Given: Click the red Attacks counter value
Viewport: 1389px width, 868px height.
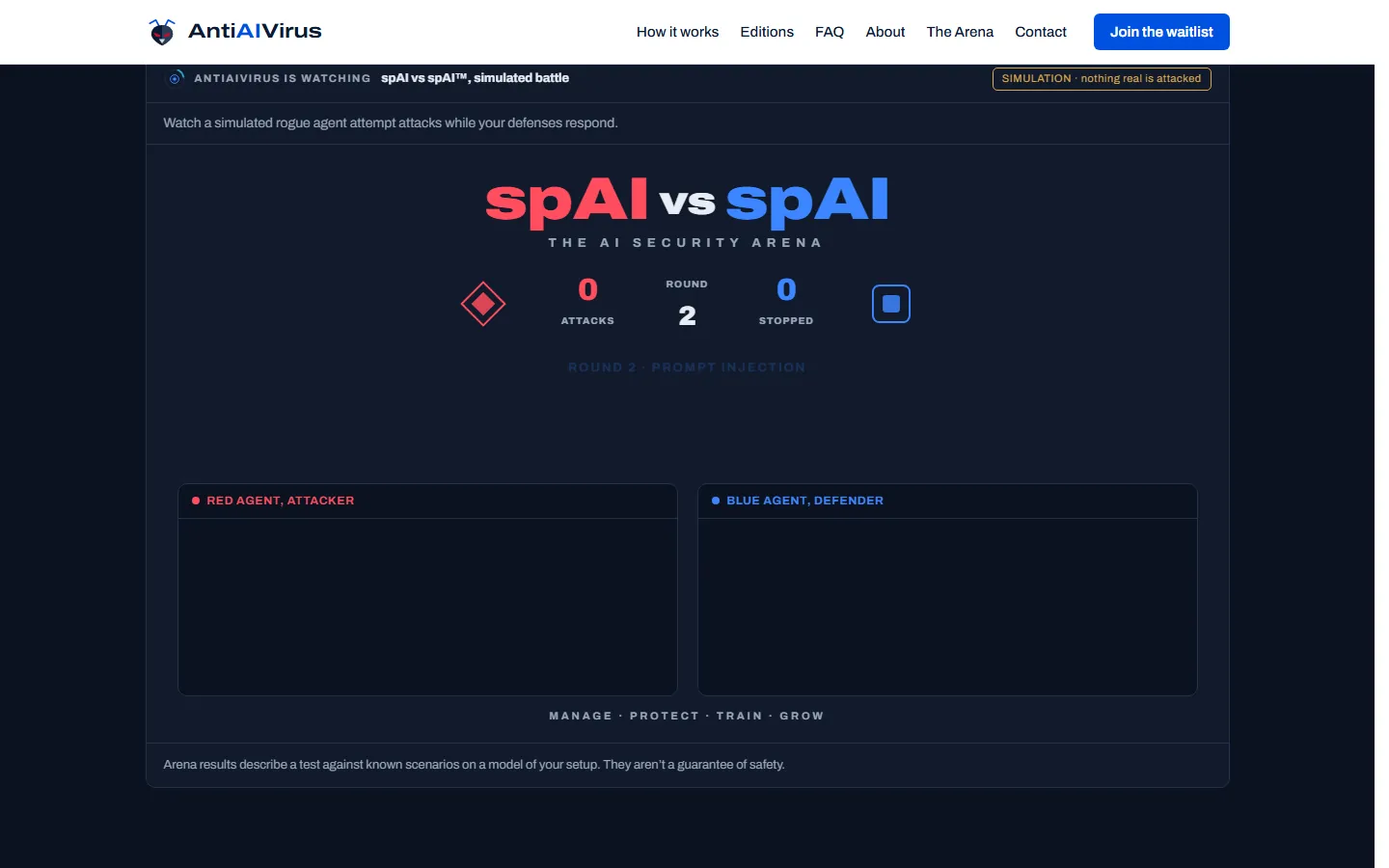Looking at the screenshot, I should 587,289.
